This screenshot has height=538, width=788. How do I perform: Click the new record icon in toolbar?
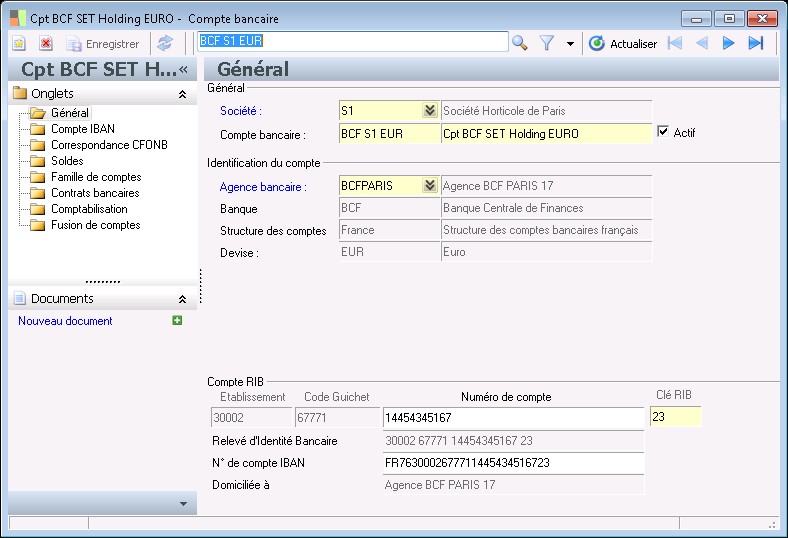[19, 44]
